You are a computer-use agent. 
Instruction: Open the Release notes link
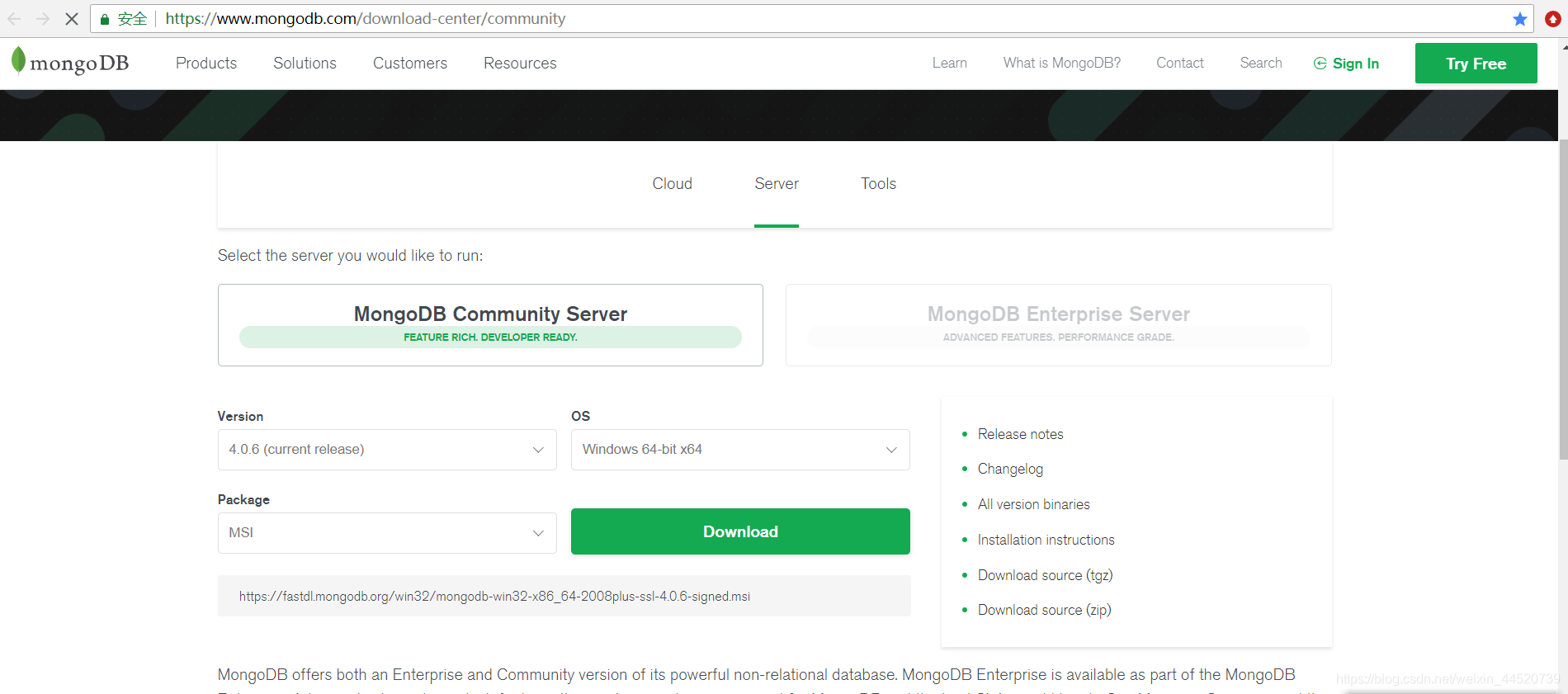(x=1020, y=434)
